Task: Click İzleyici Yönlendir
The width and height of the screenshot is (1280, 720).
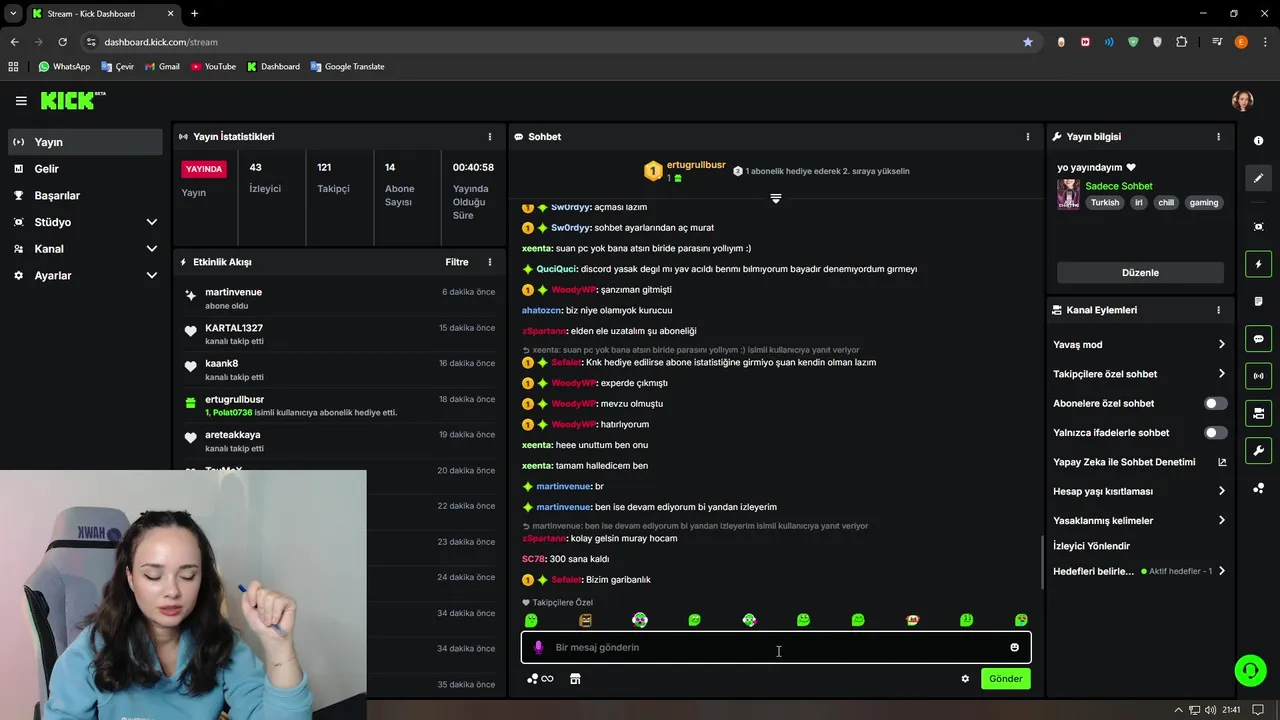Action: 1091,546
